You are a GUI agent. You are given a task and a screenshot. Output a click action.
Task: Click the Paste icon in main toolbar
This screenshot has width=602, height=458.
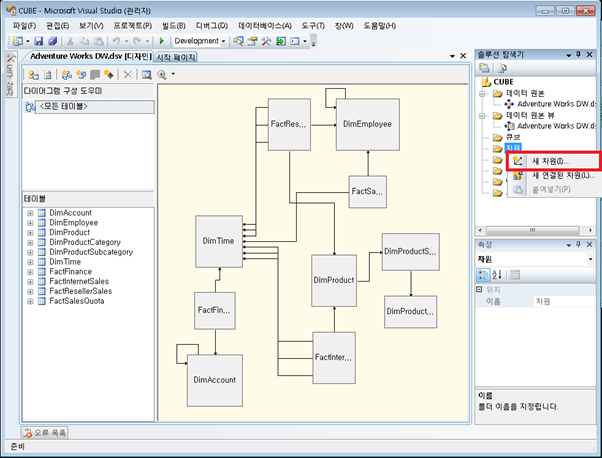[x=99, y=41]
